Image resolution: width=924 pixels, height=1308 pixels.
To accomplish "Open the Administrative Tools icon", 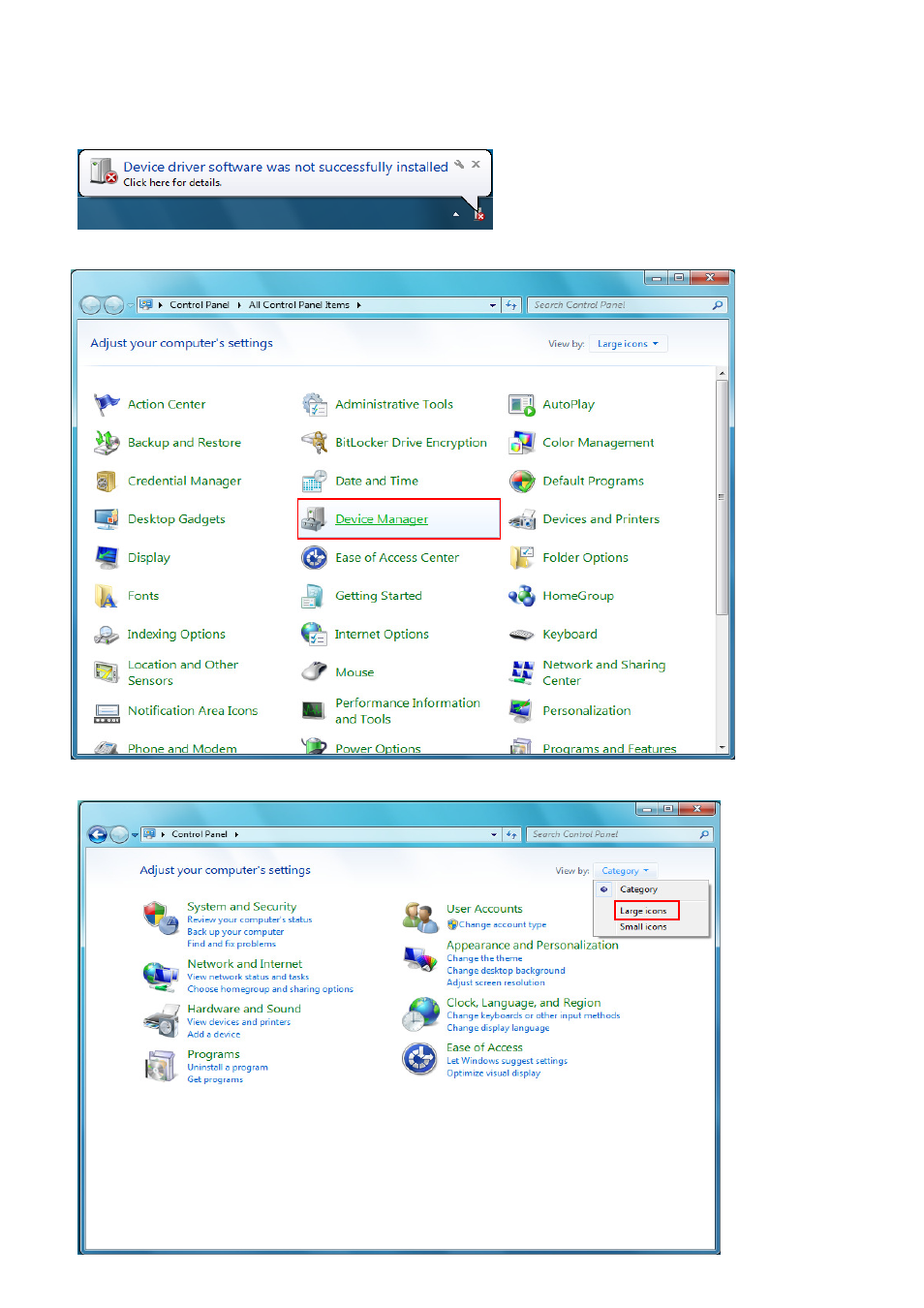I will point(314,404).
